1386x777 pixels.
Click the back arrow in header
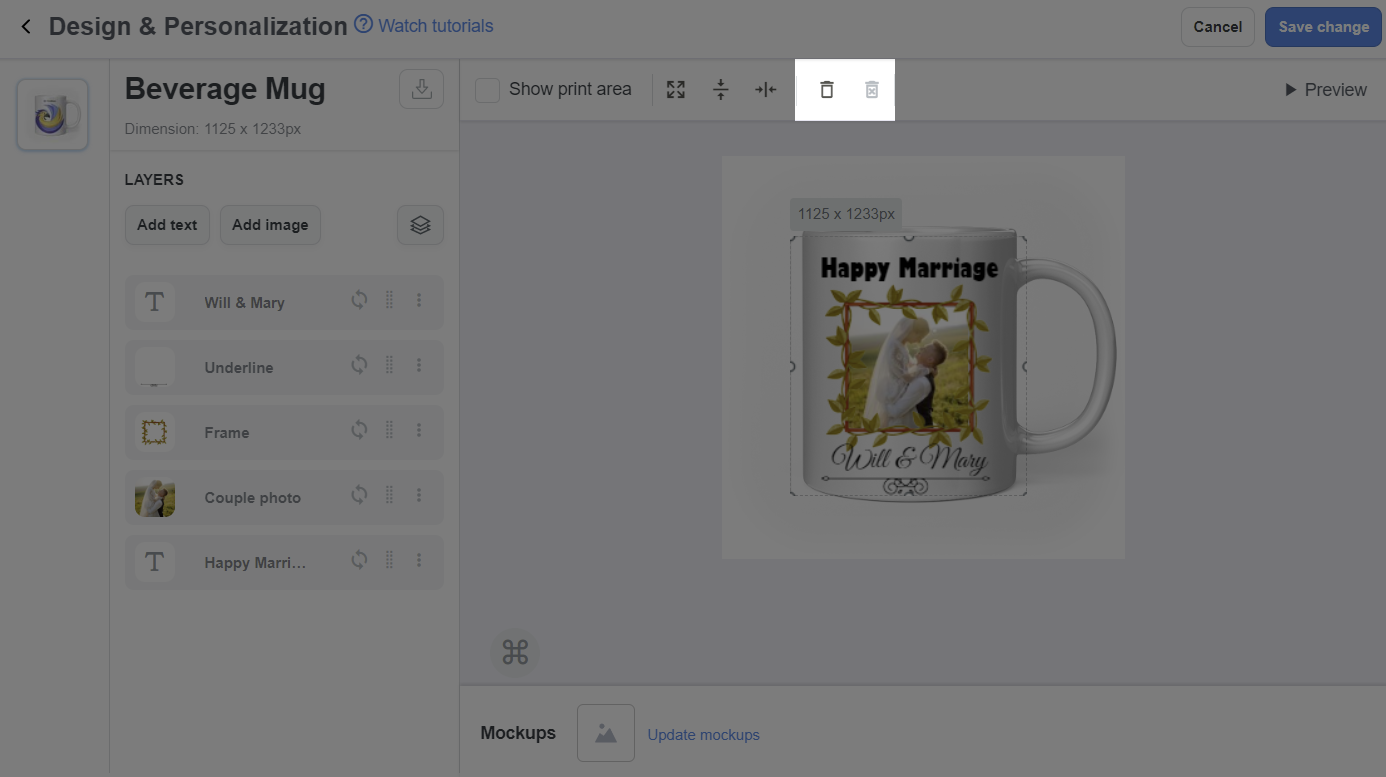pyautogui.click(x=26, y=27)
